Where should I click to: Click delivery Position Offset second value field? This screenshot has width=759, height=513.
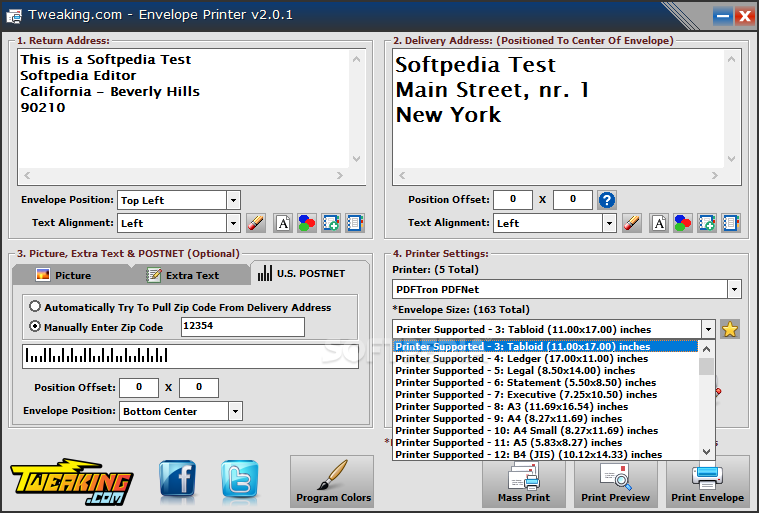tap(573, 199)
